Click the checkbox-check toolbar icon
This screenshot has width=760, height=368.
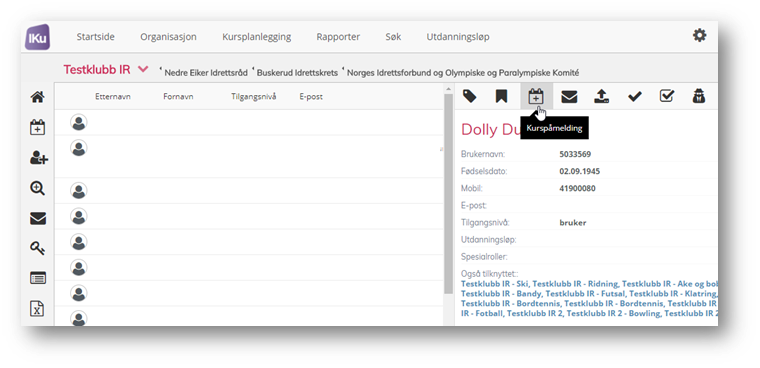tap(667, 96)
